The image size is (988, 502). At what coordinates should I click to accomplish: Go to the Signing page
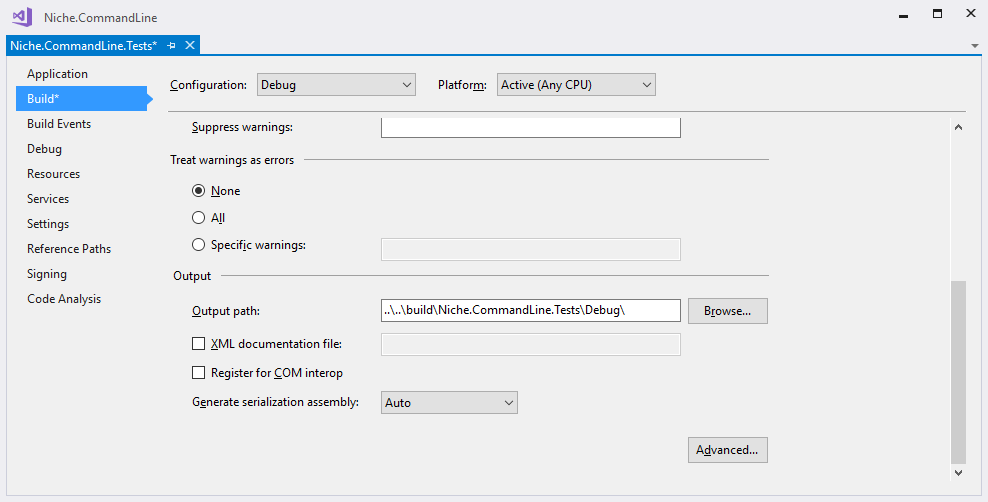pos(47,273)
